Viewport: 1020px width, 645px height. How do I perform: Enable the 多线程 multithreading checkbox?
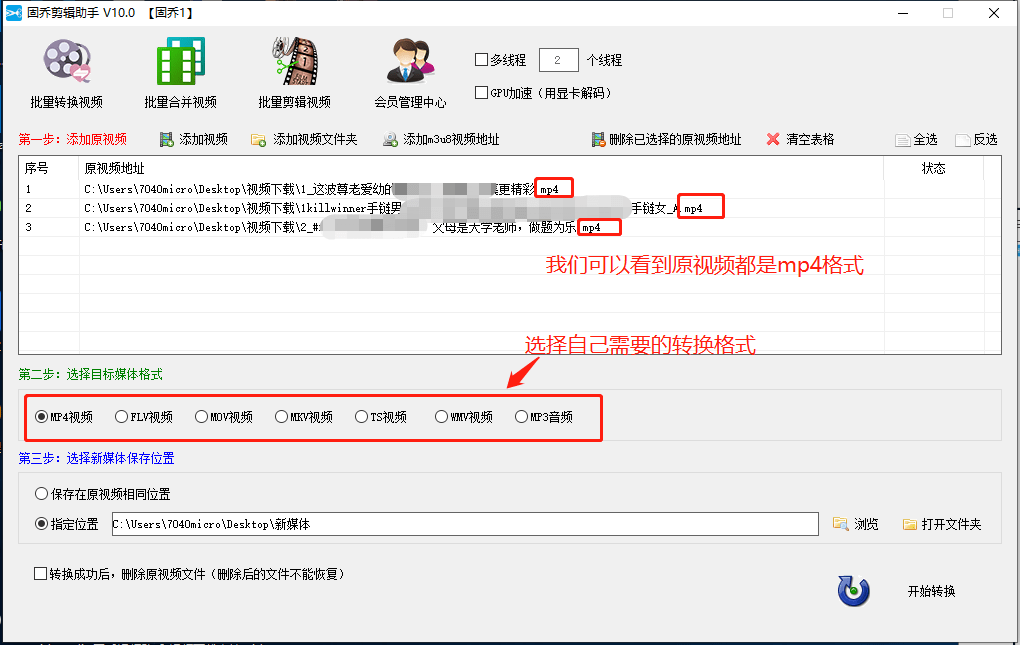tap(482, 60)
